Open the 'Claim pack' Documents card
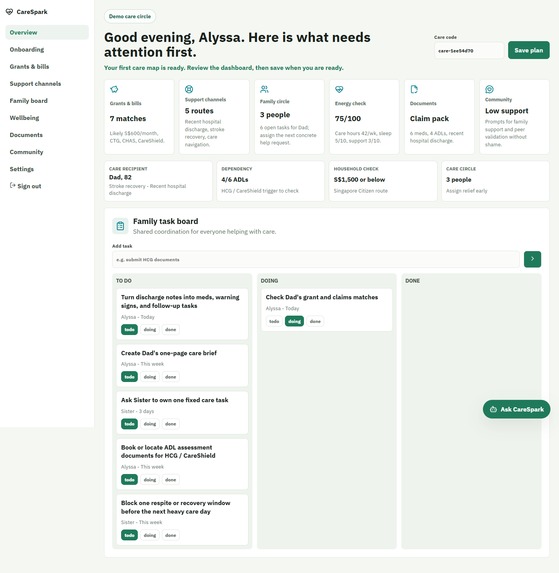 point(440,117)
